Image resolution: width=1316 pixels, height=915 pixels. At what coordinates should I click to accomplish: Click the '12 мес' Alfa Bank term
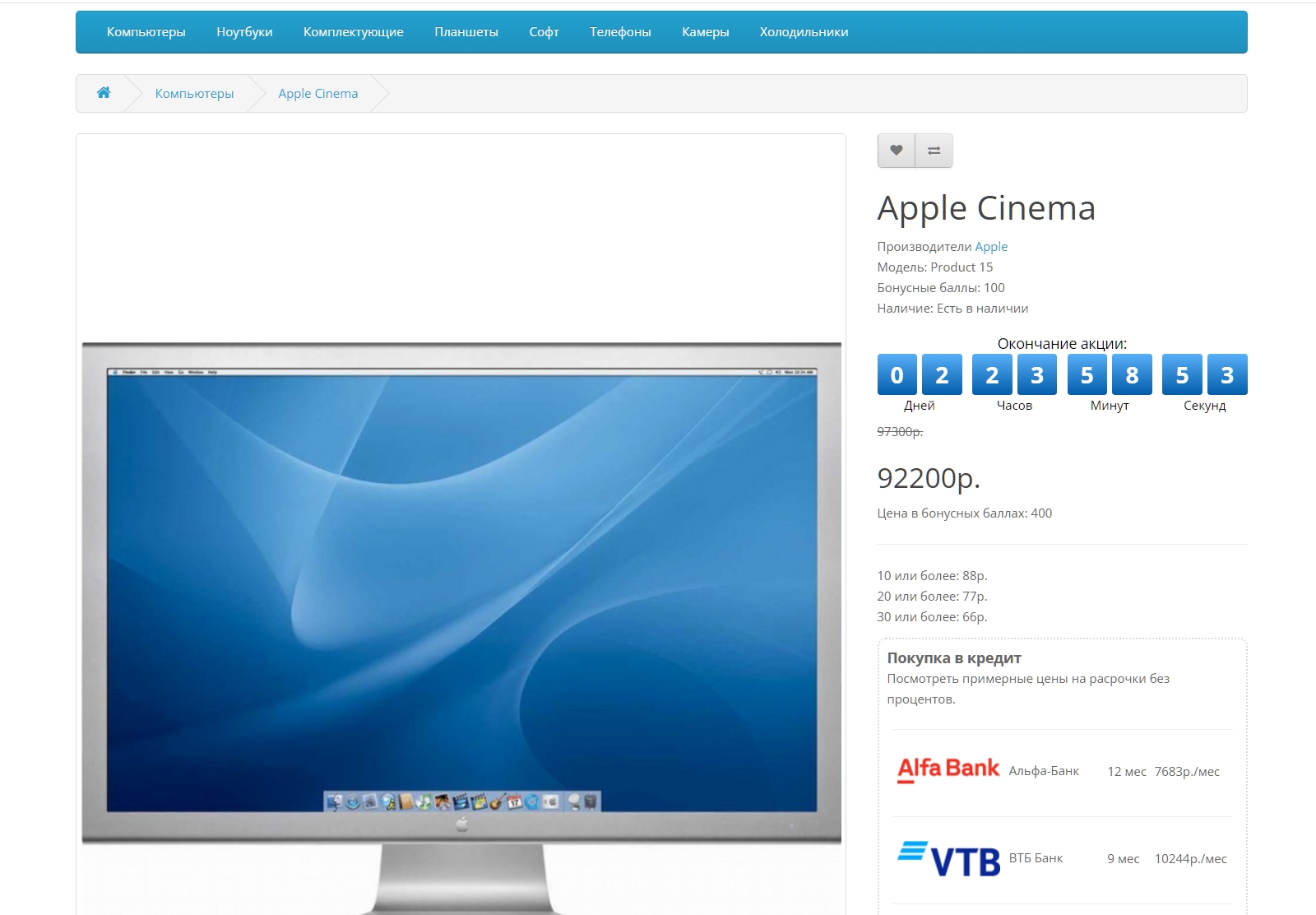pos(1127,772)
